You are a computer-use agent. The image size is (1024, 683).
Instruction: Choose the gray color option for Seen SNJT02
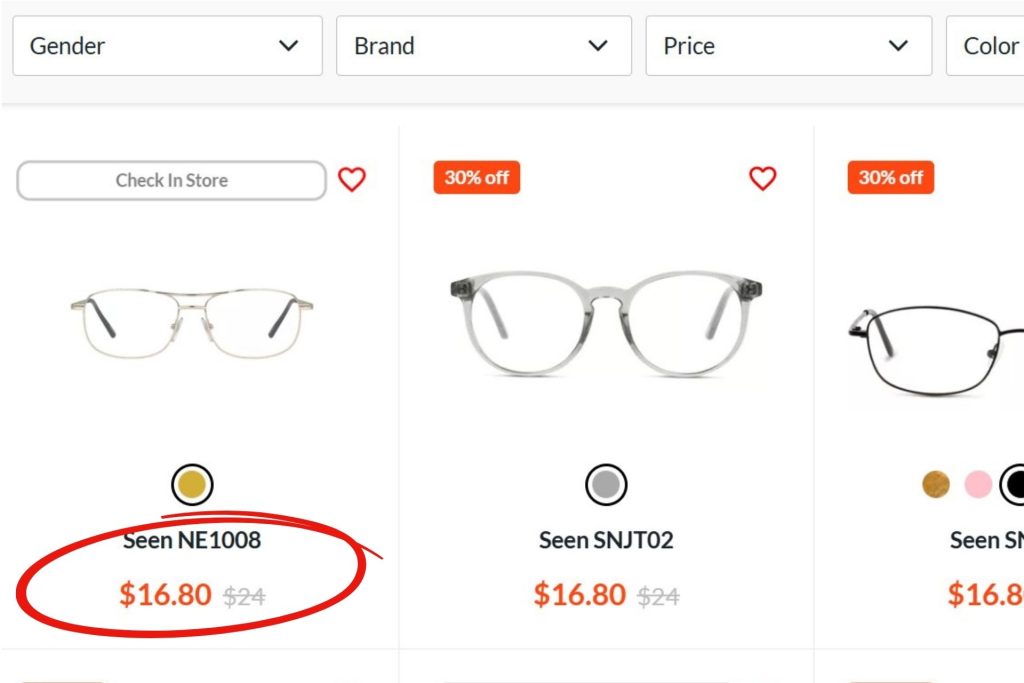(x=604, y=484)
